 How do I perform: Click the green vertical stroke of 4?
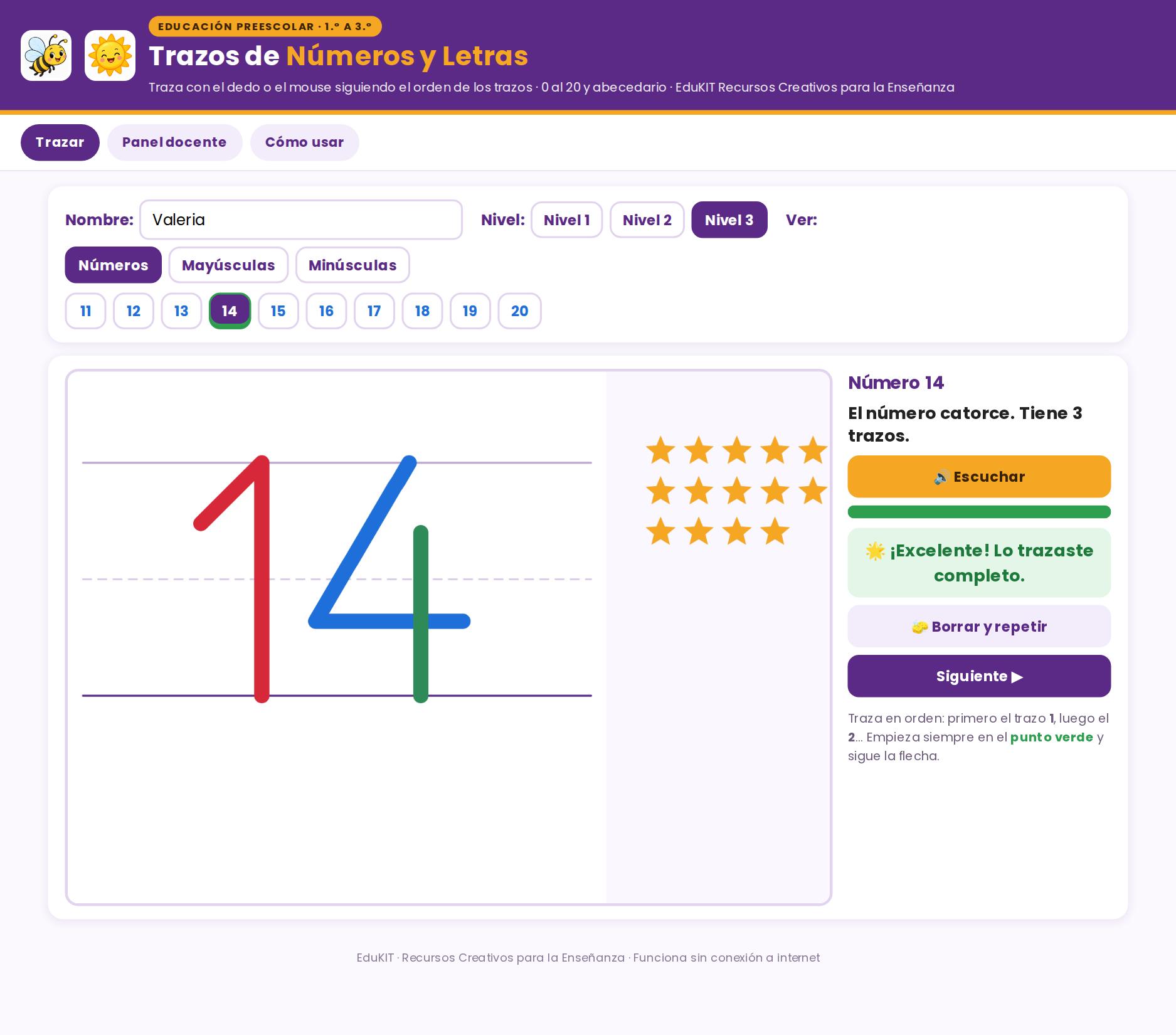tap(421, 613)
